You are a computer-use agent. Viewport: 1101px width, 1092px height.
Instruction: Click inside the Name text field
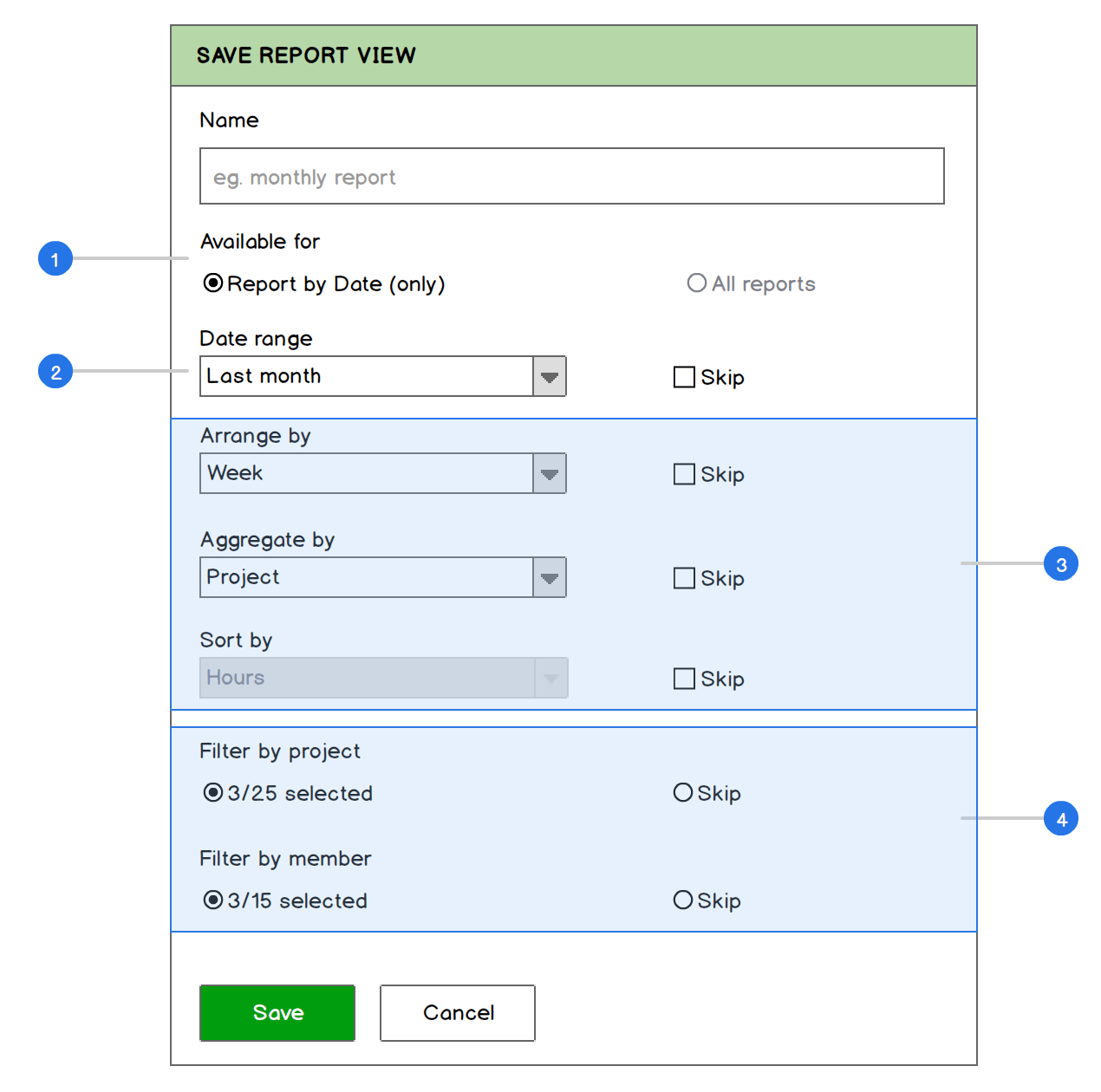coord(571,176)
